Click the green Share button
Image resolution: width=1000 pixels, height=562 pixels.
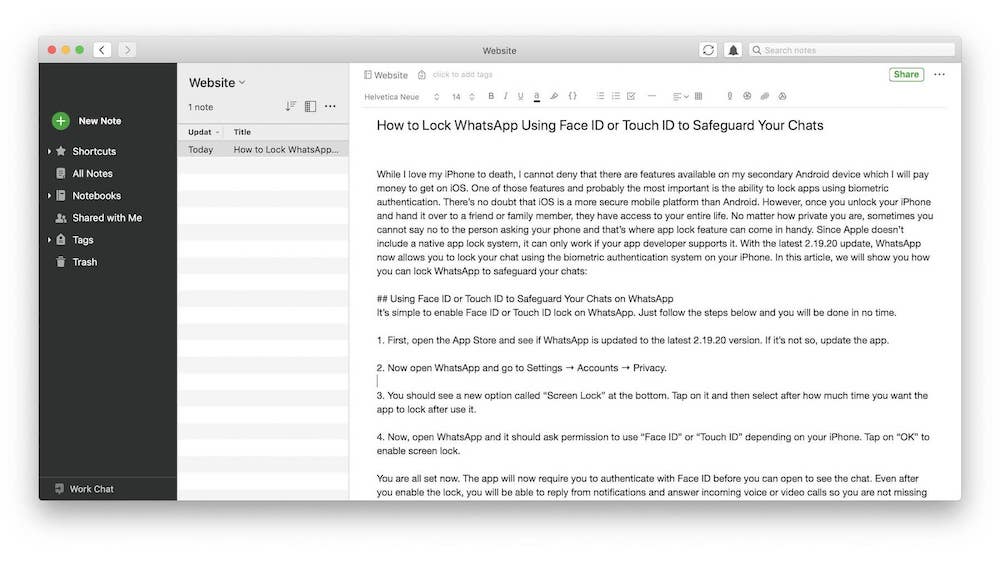click(905, 74)
